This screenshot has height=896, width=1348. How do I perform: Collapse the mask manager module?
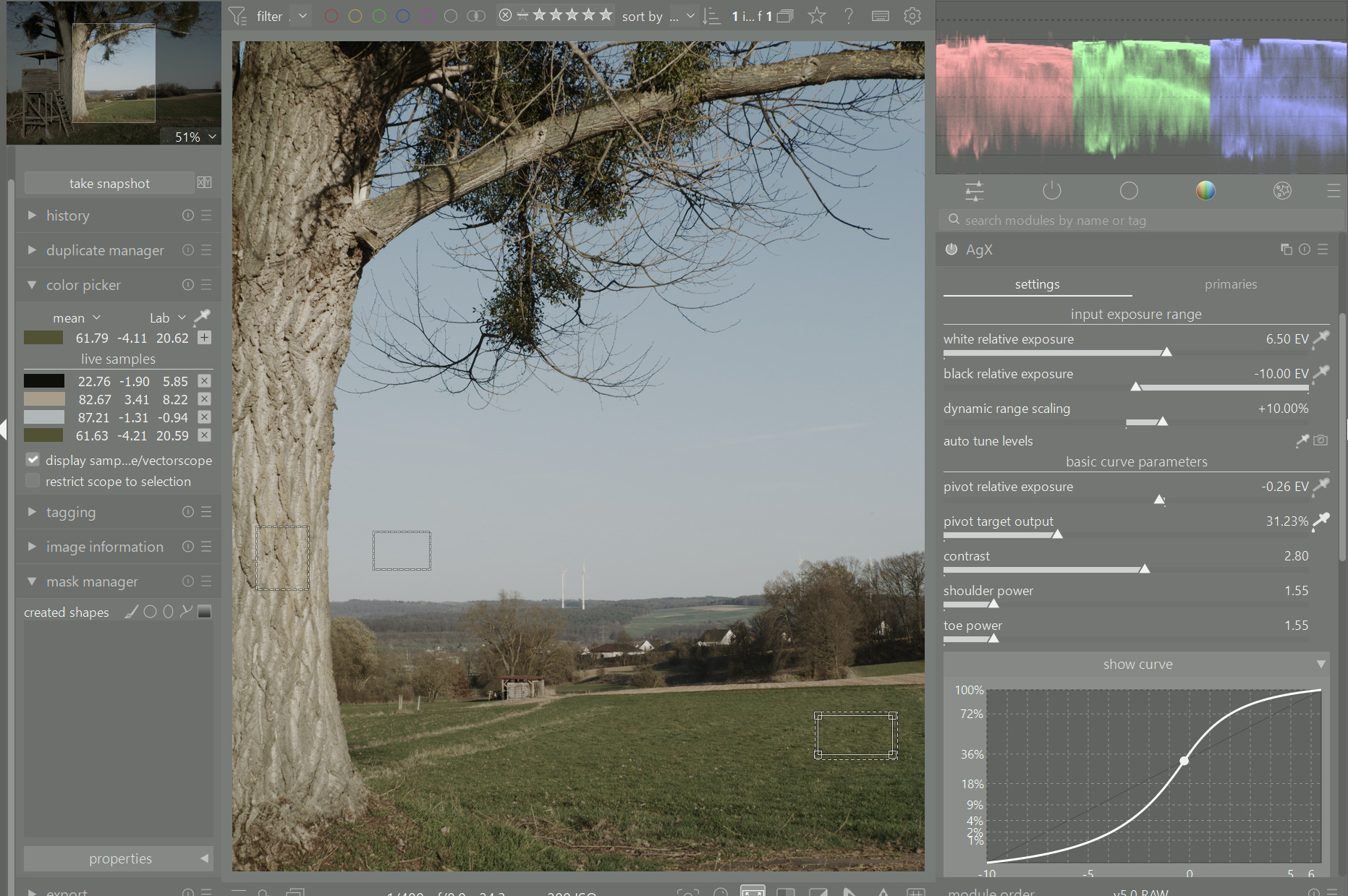pyautogui.click(x=32, y=581)
